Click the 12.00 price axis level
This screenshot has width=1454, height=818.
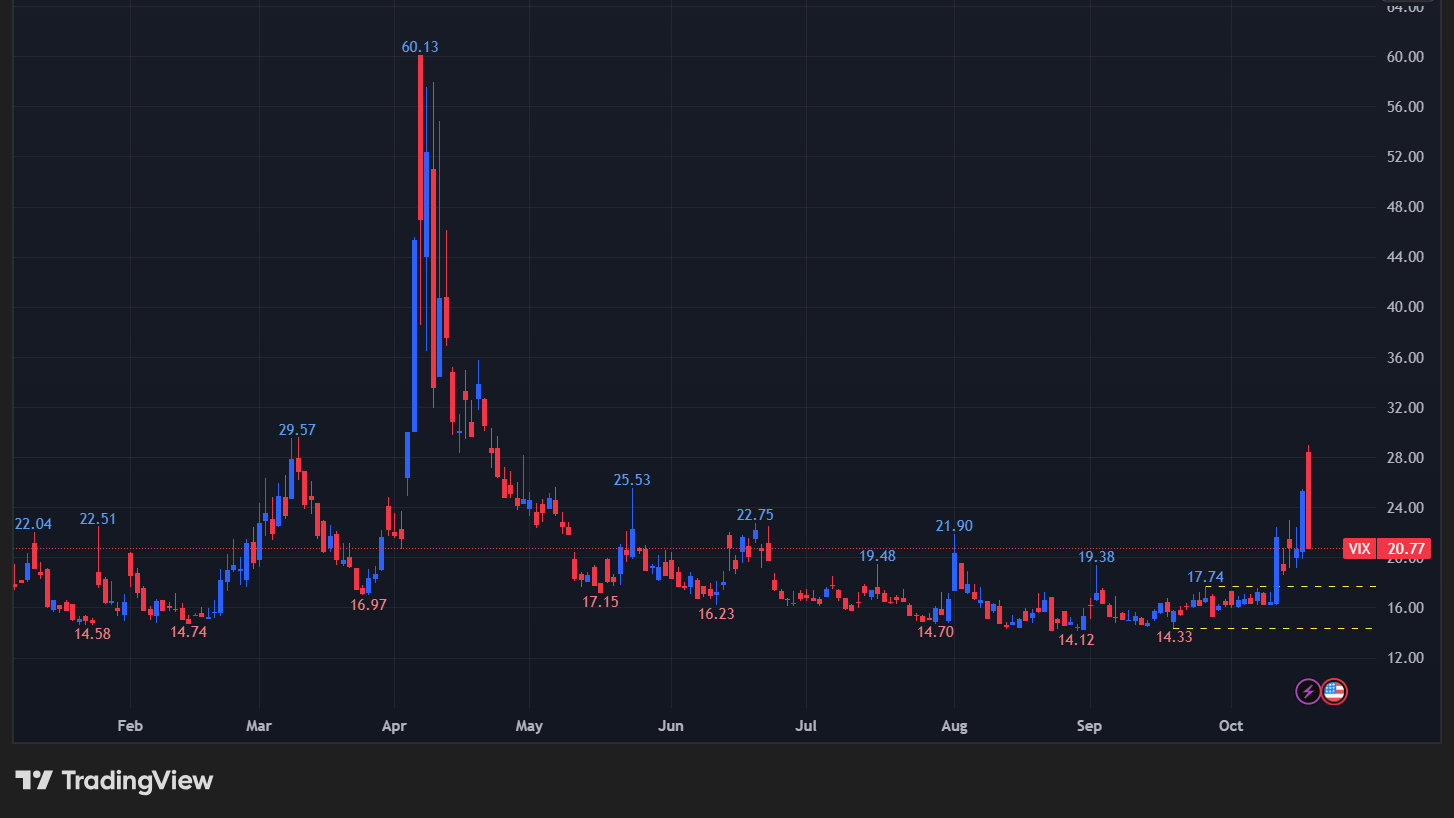[1406, 658]
